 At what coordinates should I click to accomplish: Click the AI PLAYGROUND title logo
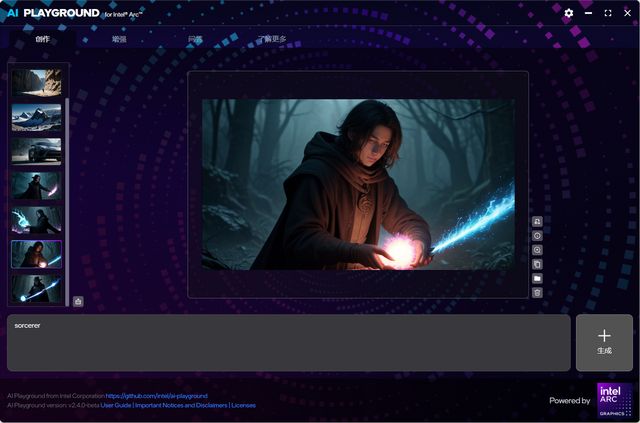pos(53,13)
